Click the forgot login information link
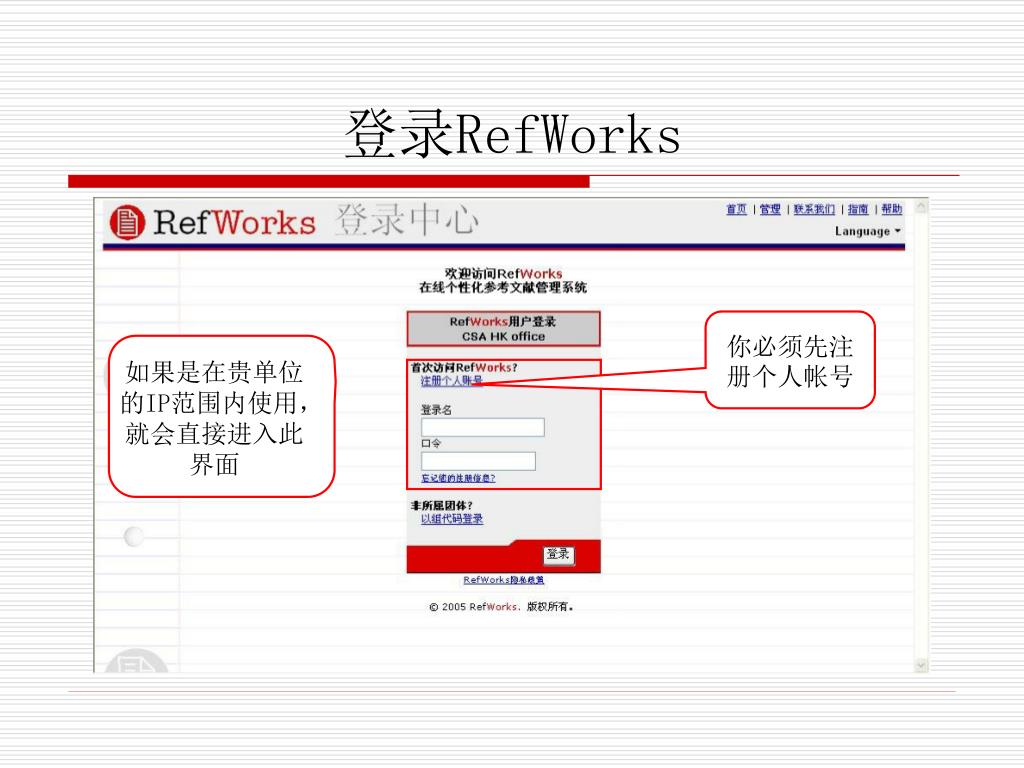1024x768 pixels. coord(458,478)
